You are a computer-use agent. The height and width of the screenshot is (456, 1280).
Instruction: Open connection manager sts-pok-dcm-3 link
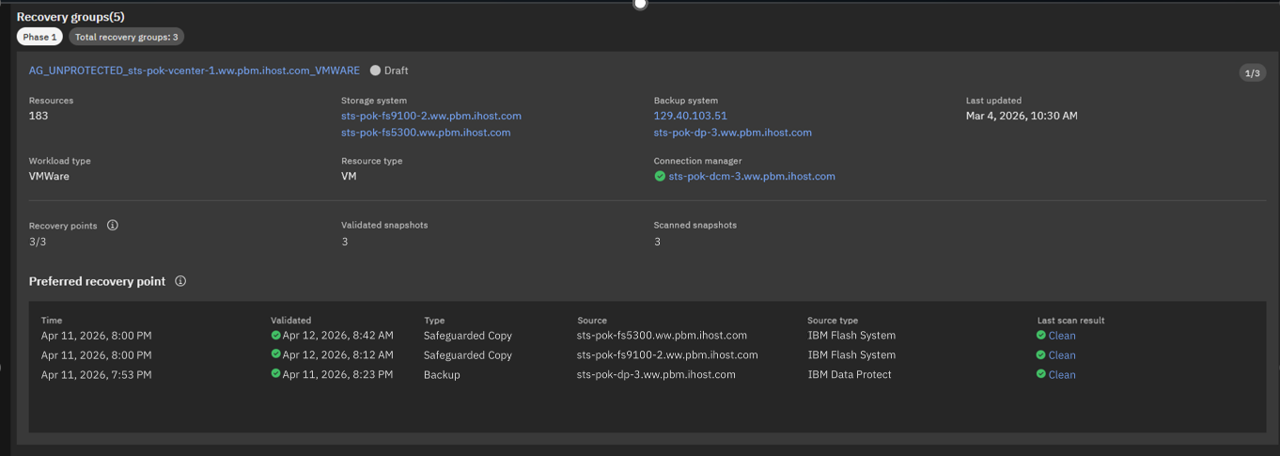(x=752, y=176)
